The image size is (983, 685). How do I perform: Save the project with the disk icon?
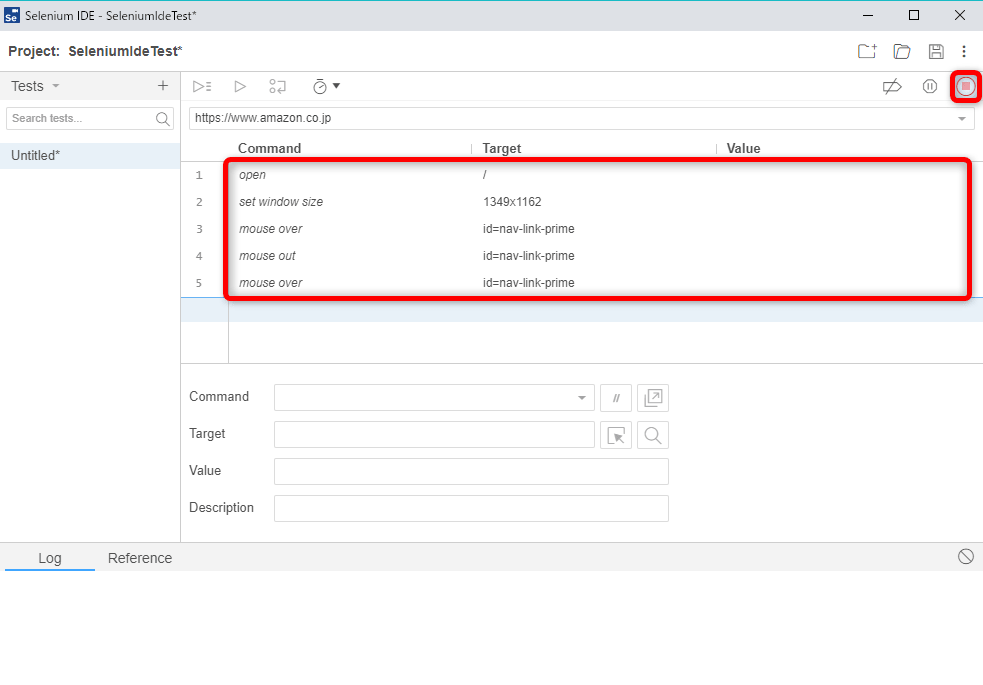(x=936, y=51)
